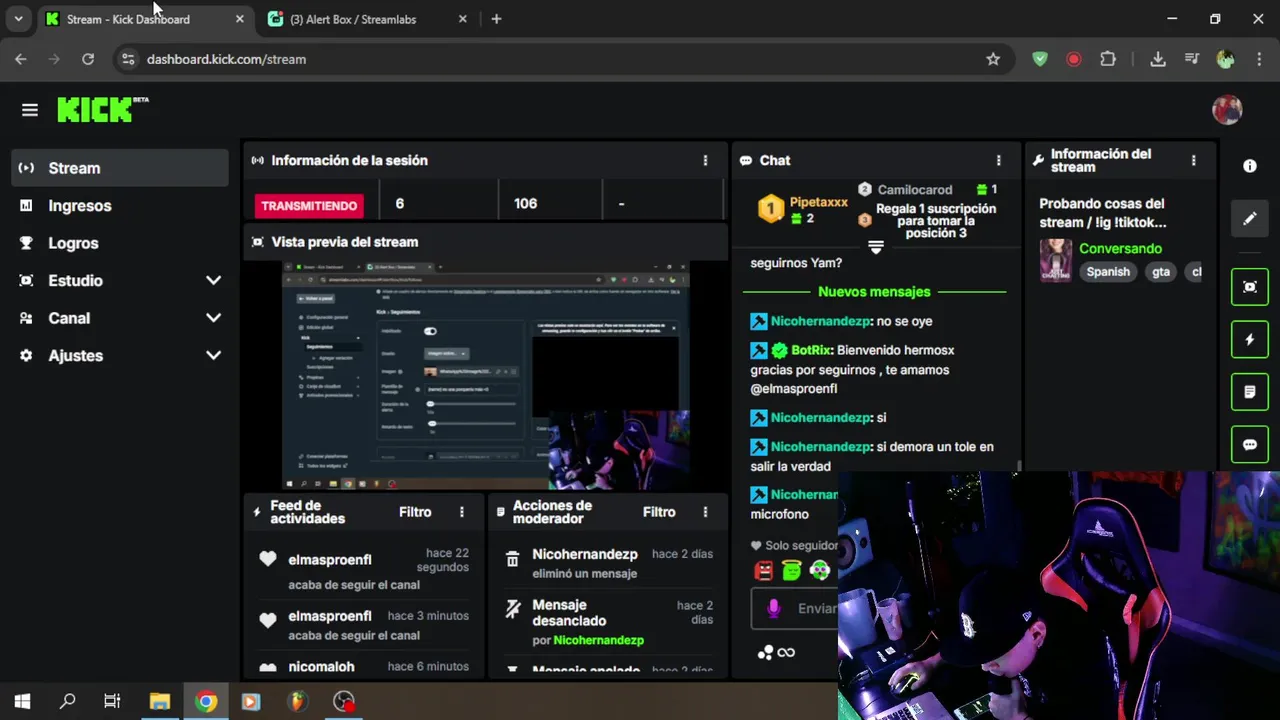Open the user profile avatar menu

(x=1227, y=110)
